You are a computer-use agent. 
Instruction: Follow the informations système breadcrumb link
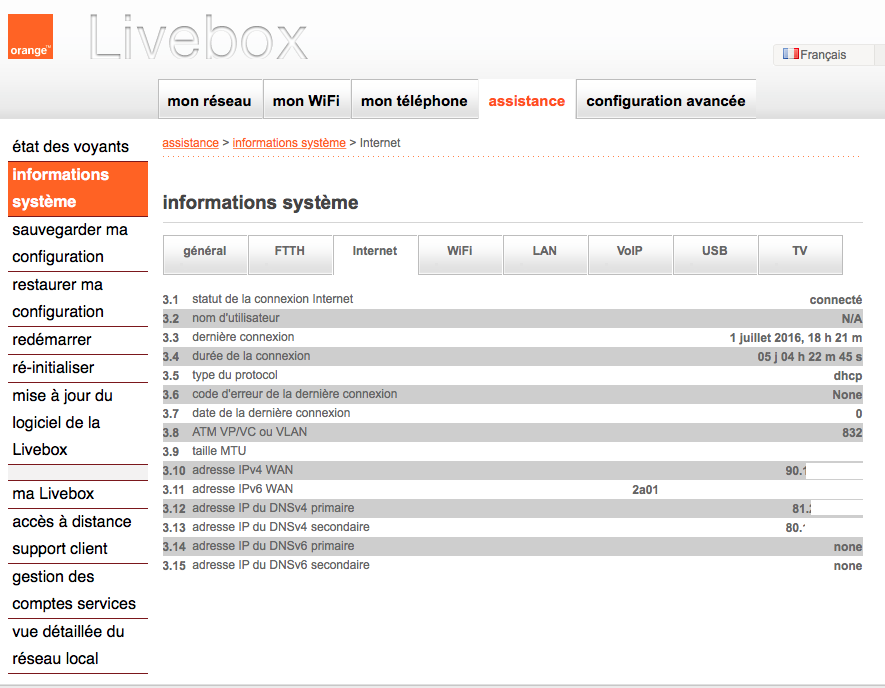pos(289,143)
